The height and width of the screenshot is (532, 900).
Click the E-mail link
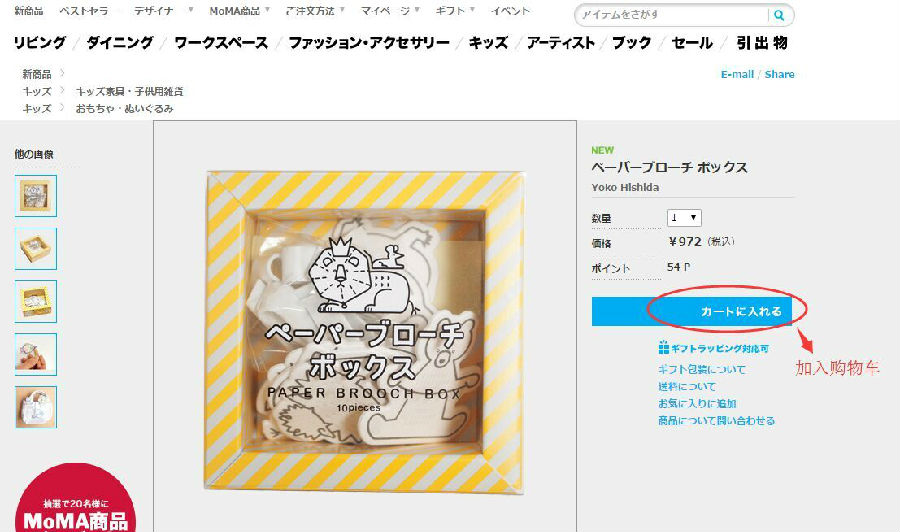coord(737,74)
